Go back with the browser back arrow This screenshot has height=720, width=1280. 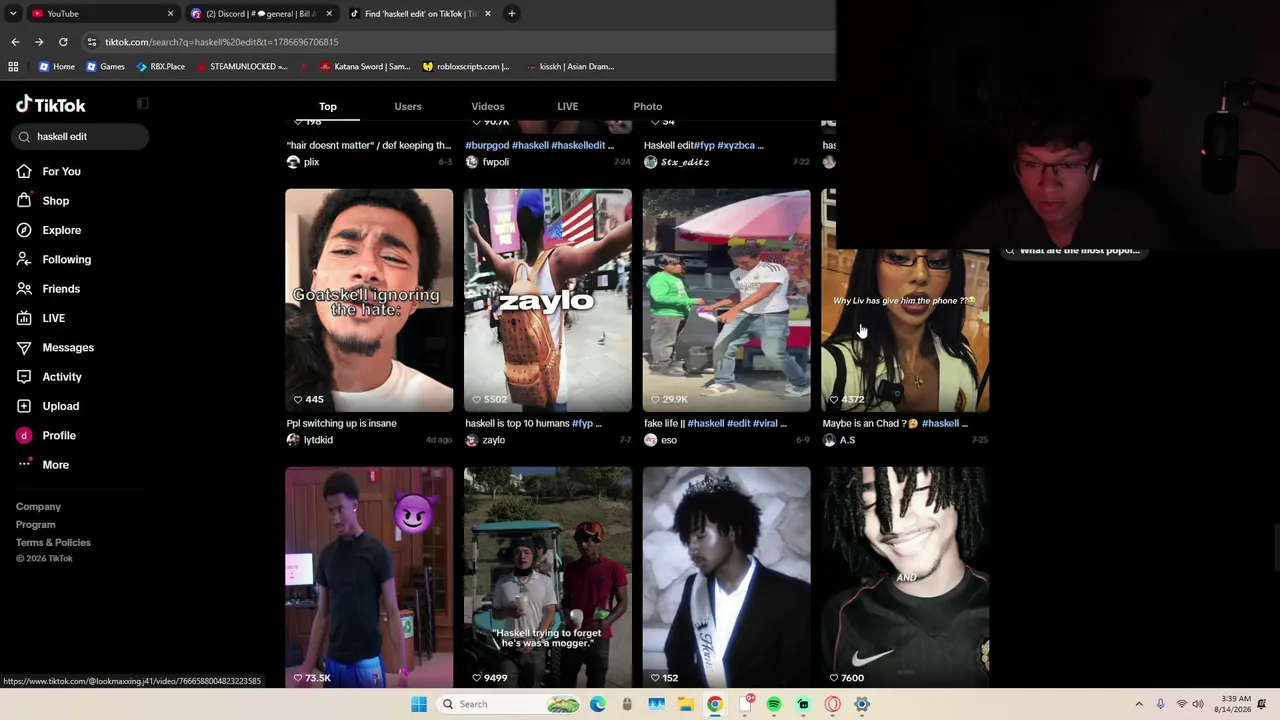[x=15, y=42]
